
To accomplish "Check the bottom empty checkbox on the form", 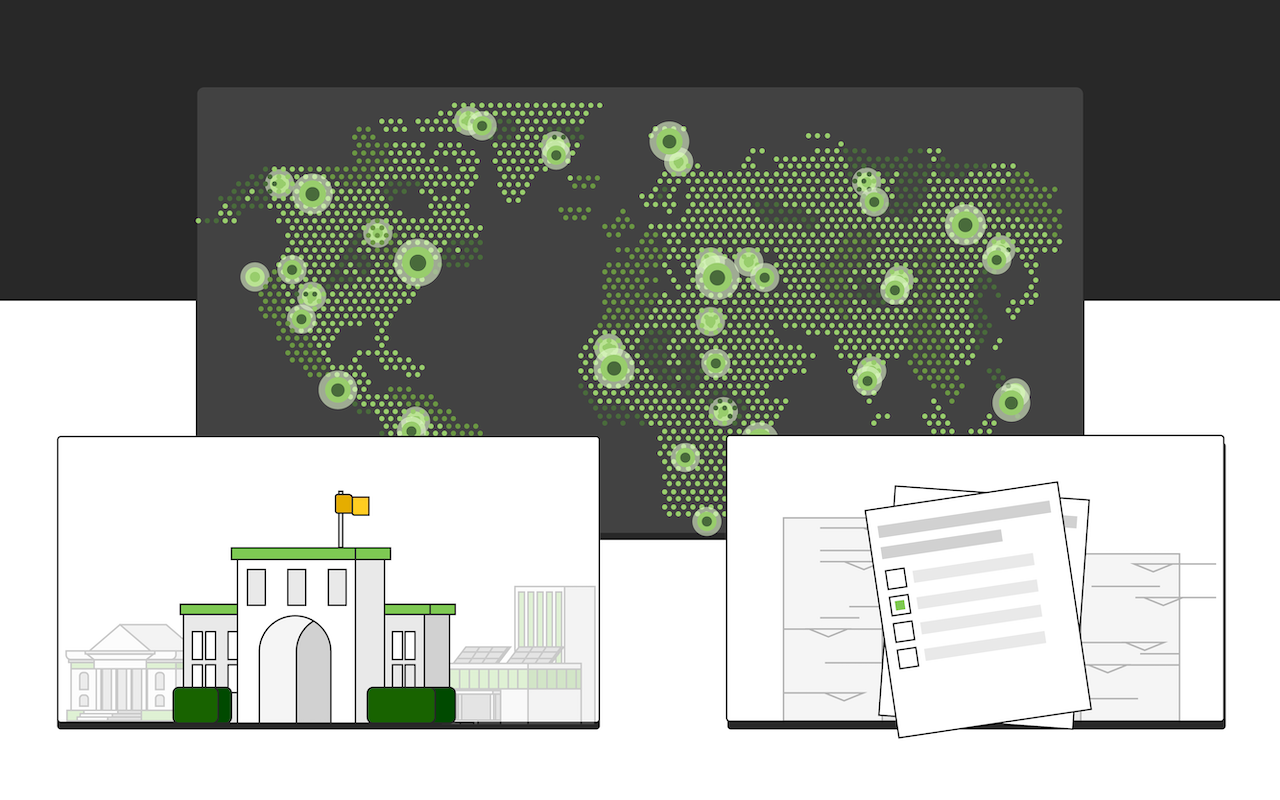I will pyautogui.click(x=908, y=658).
